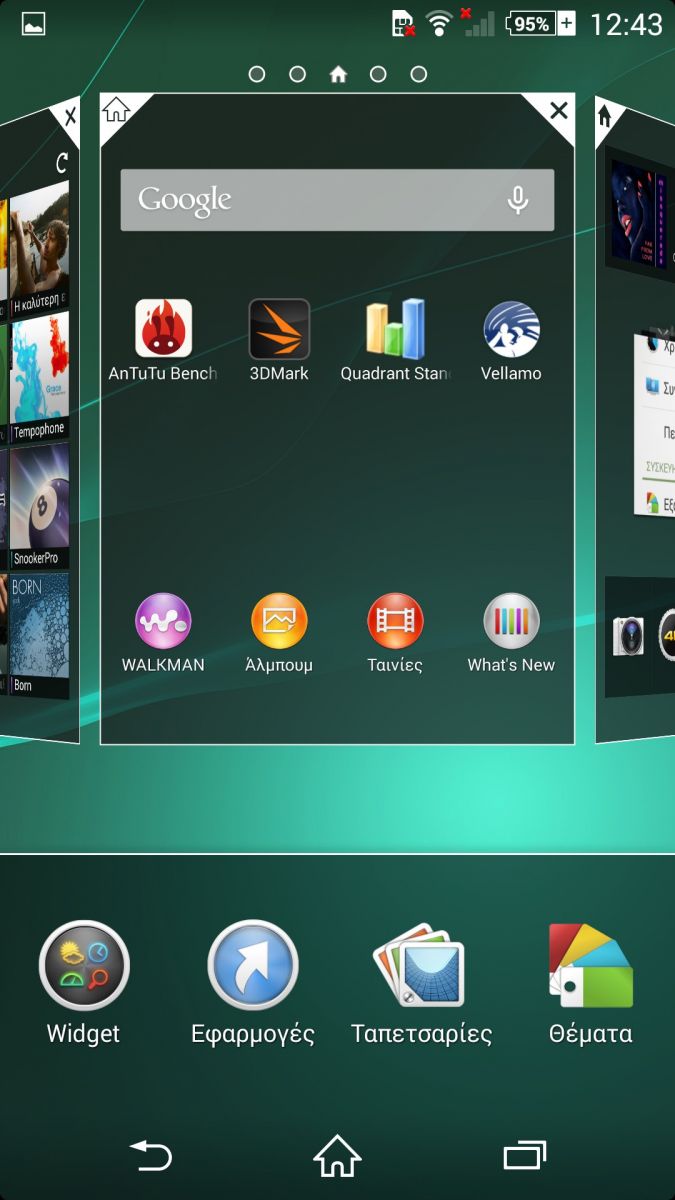This screenshot has width=675, height=1200.
Task: Open SnookerPro thumbnail in left pane
Action: 39,507
